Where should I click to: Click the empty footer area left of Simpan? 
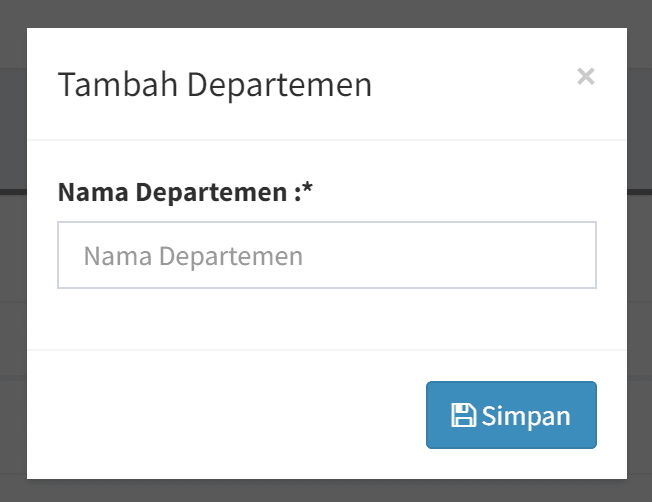220,414
